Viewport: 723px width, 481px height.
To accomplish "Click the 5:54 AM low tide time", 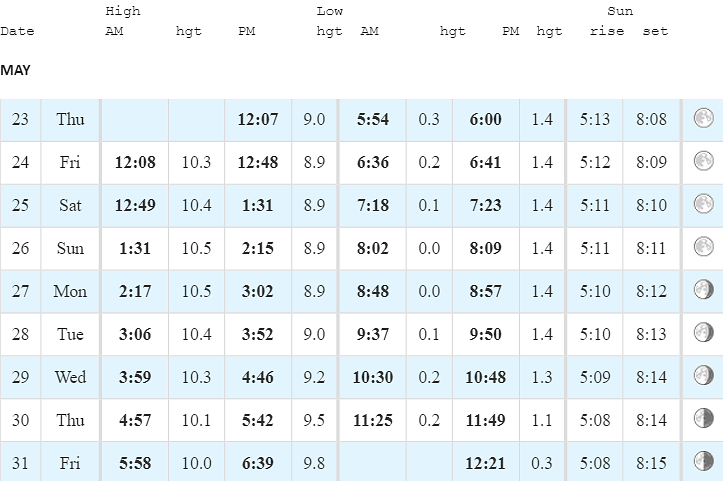I will (373, 119).
